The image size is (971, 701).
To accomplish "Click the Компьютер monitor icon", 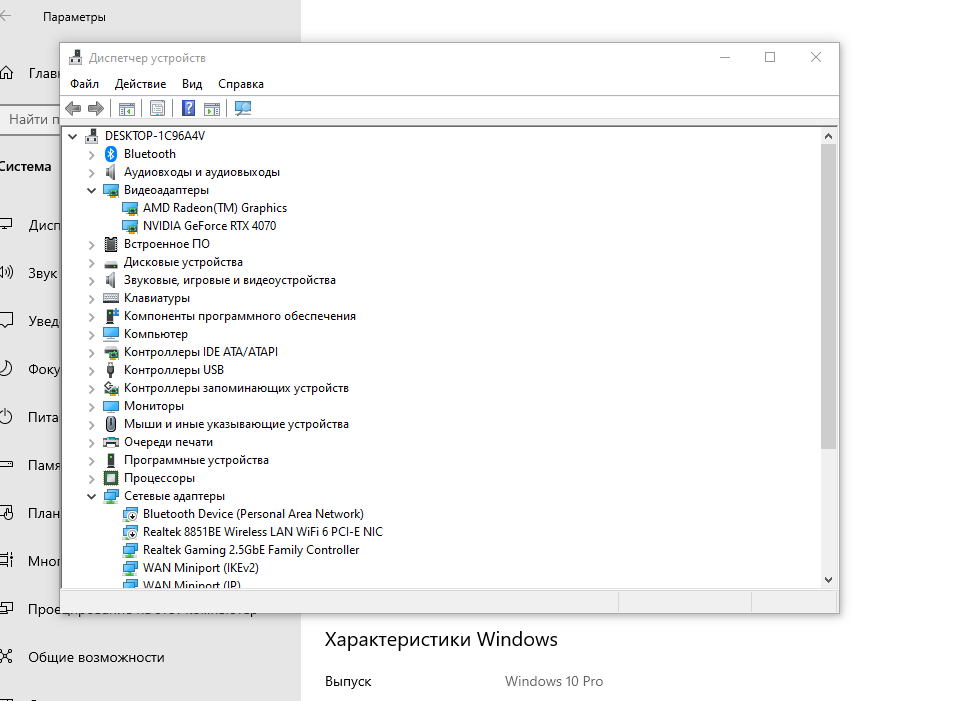I will [111, 334].
